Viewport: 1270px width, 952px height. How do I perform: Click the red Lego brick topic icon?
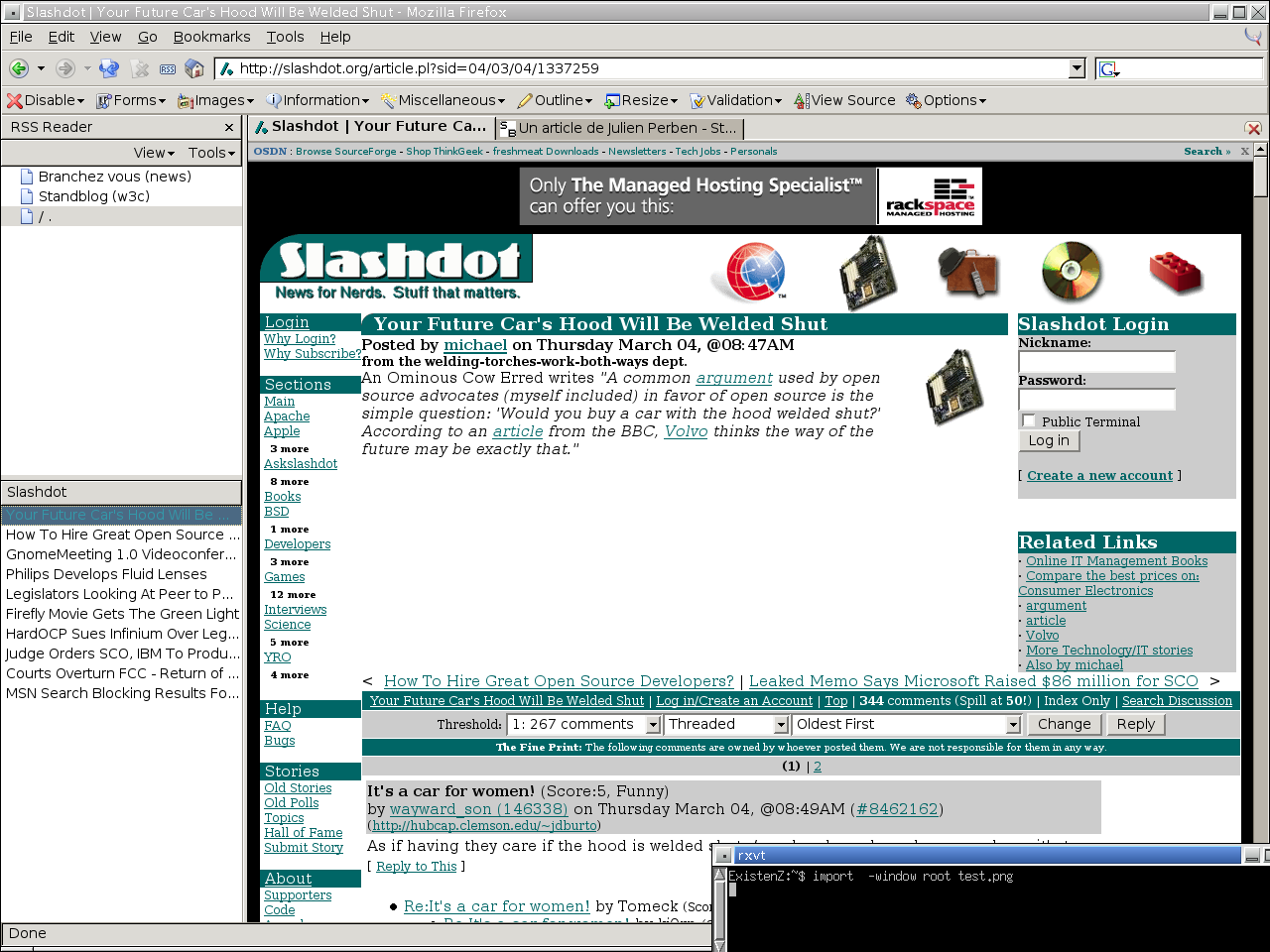tap(1176, 273)
